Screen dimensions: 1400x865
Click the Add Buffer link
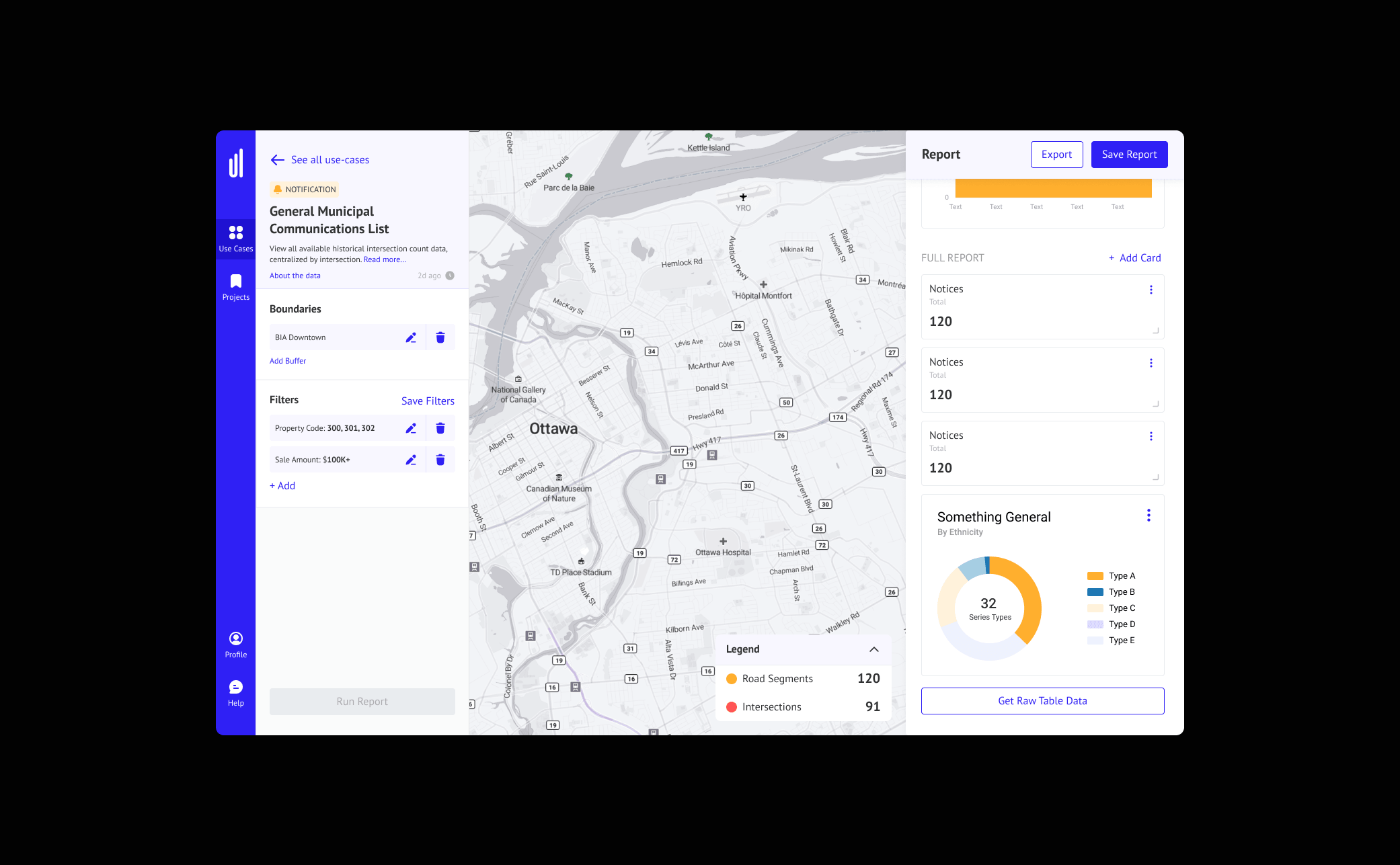[288, 361]
